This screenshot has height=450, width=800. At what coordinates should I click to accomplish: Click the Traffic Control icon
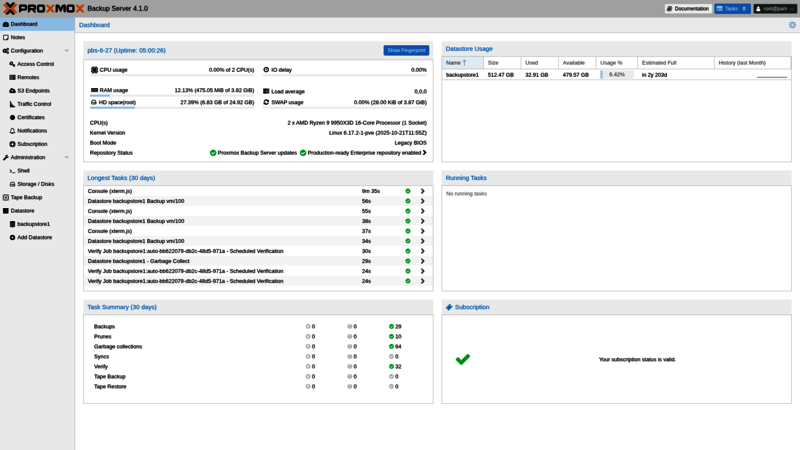point(12,104)
